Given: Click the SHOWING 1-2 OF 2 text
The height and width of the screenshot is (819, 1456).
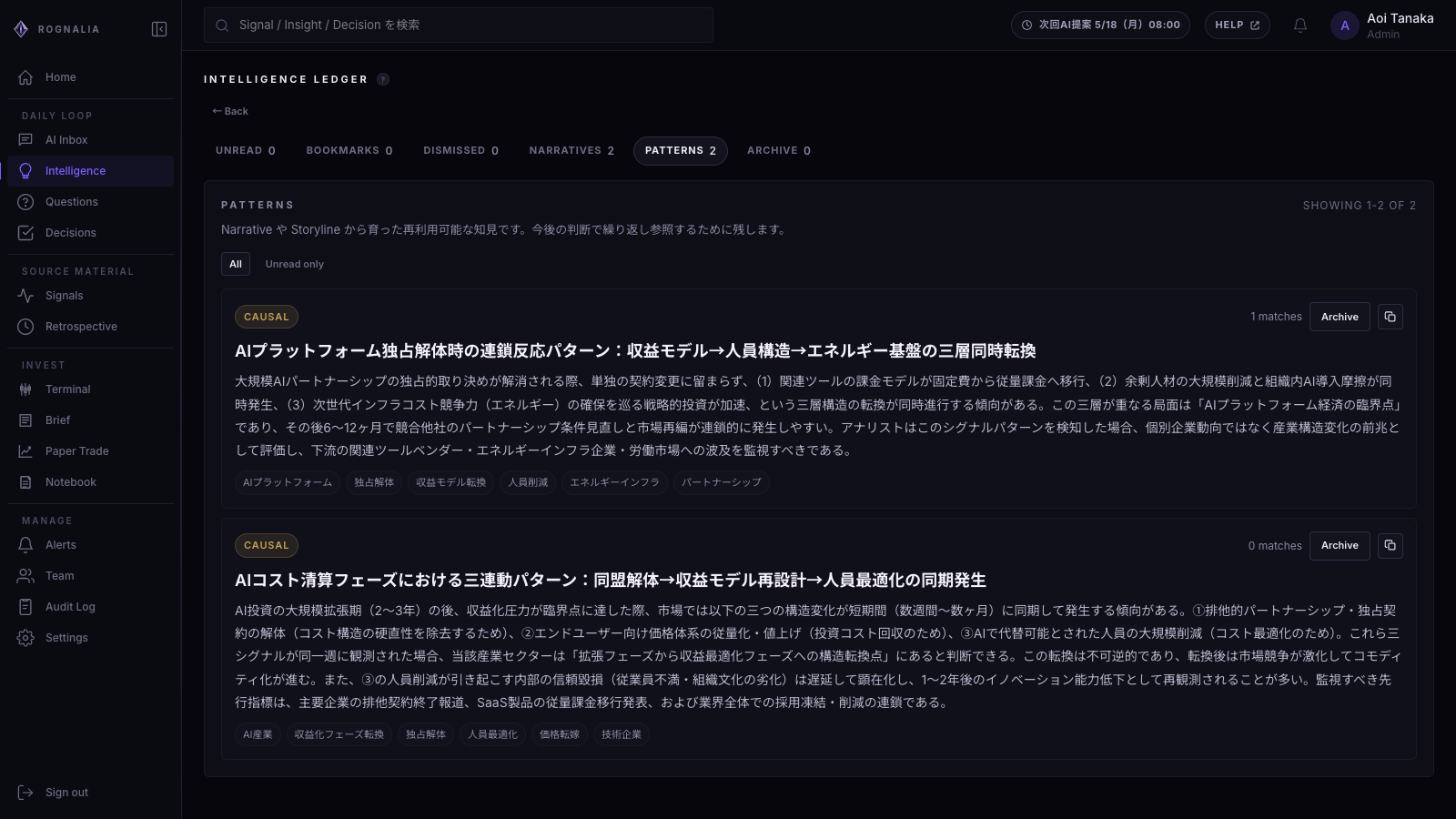Looking at the screenshot, I should 1360,206.
